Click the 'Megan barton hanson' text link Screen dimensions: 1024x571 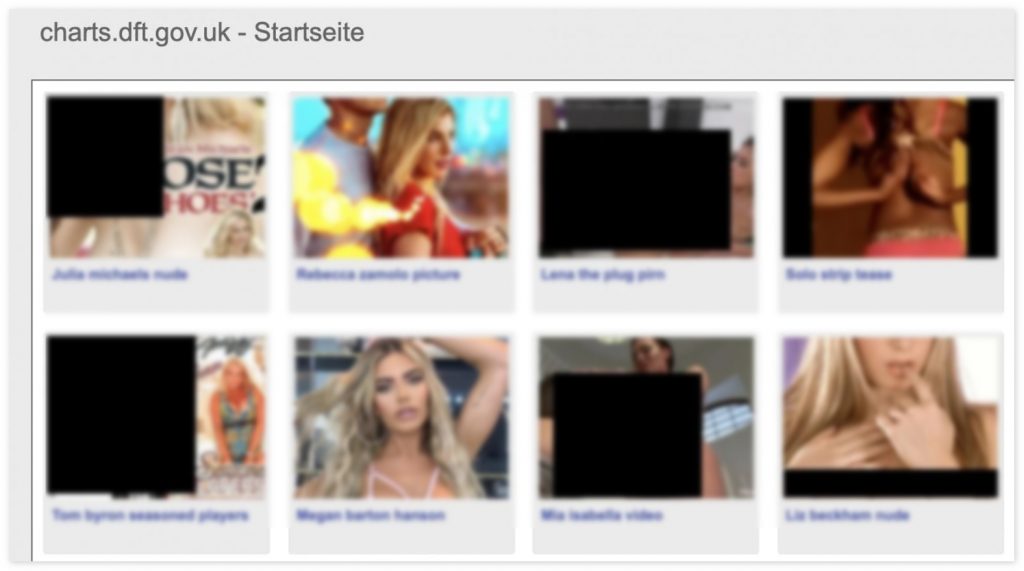click(x=370, y=515)
